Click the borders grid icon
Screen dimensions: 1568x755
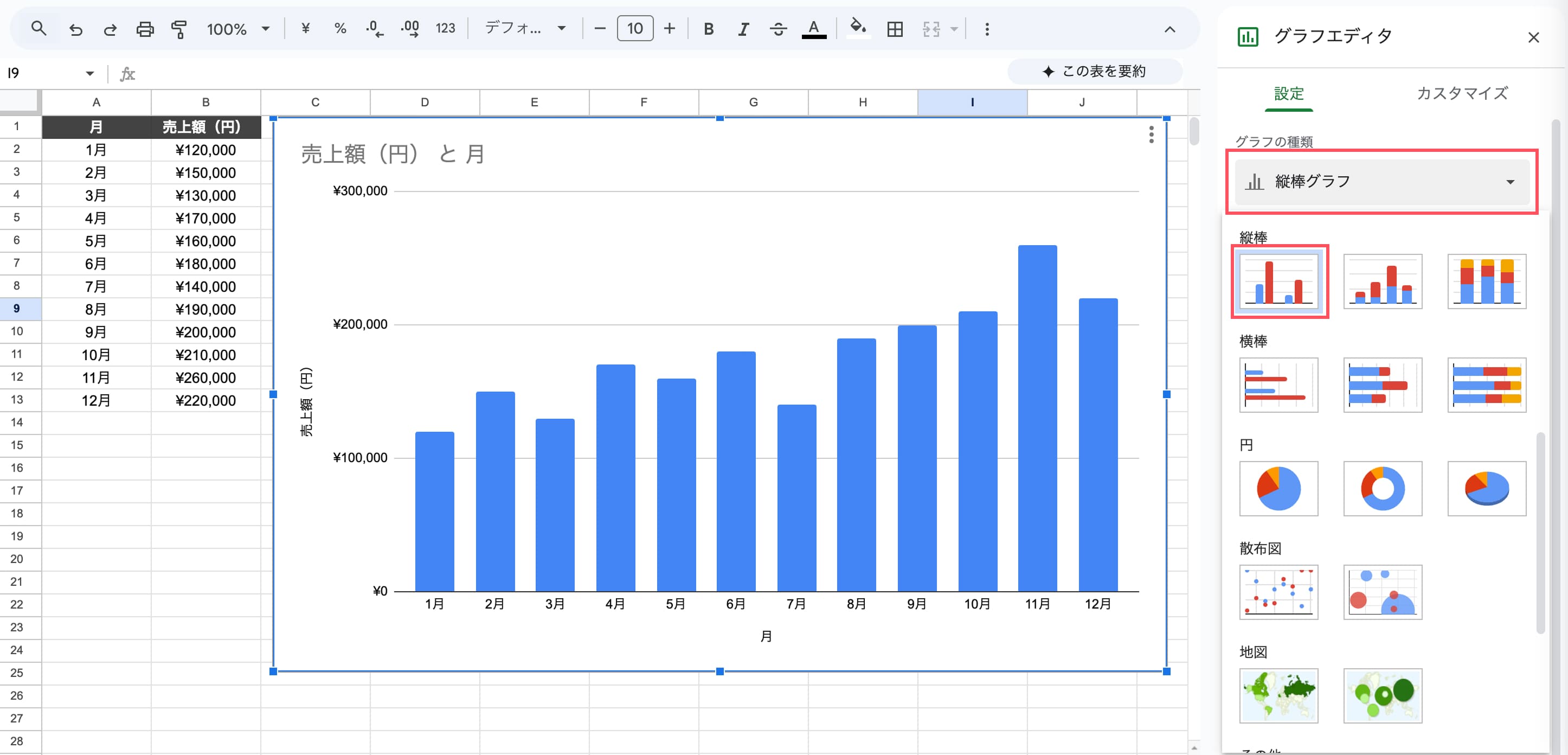tap(894, 29)
